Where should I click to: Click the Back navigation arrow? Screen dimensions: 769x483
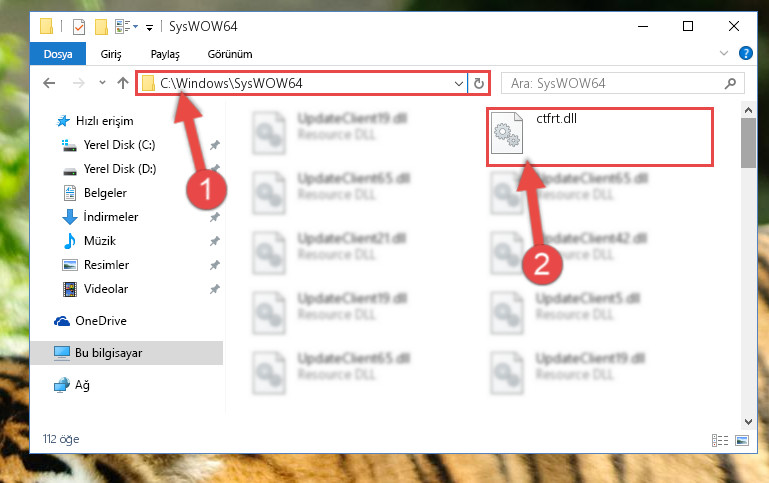(x=49, y=83)
